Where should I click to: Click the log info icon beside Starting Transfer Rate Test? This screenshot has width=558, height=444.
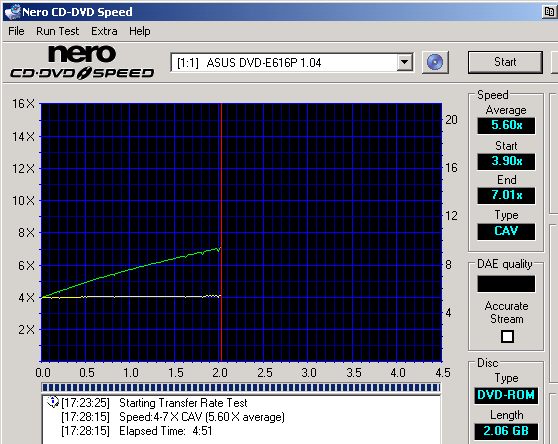tap(53, 402)
